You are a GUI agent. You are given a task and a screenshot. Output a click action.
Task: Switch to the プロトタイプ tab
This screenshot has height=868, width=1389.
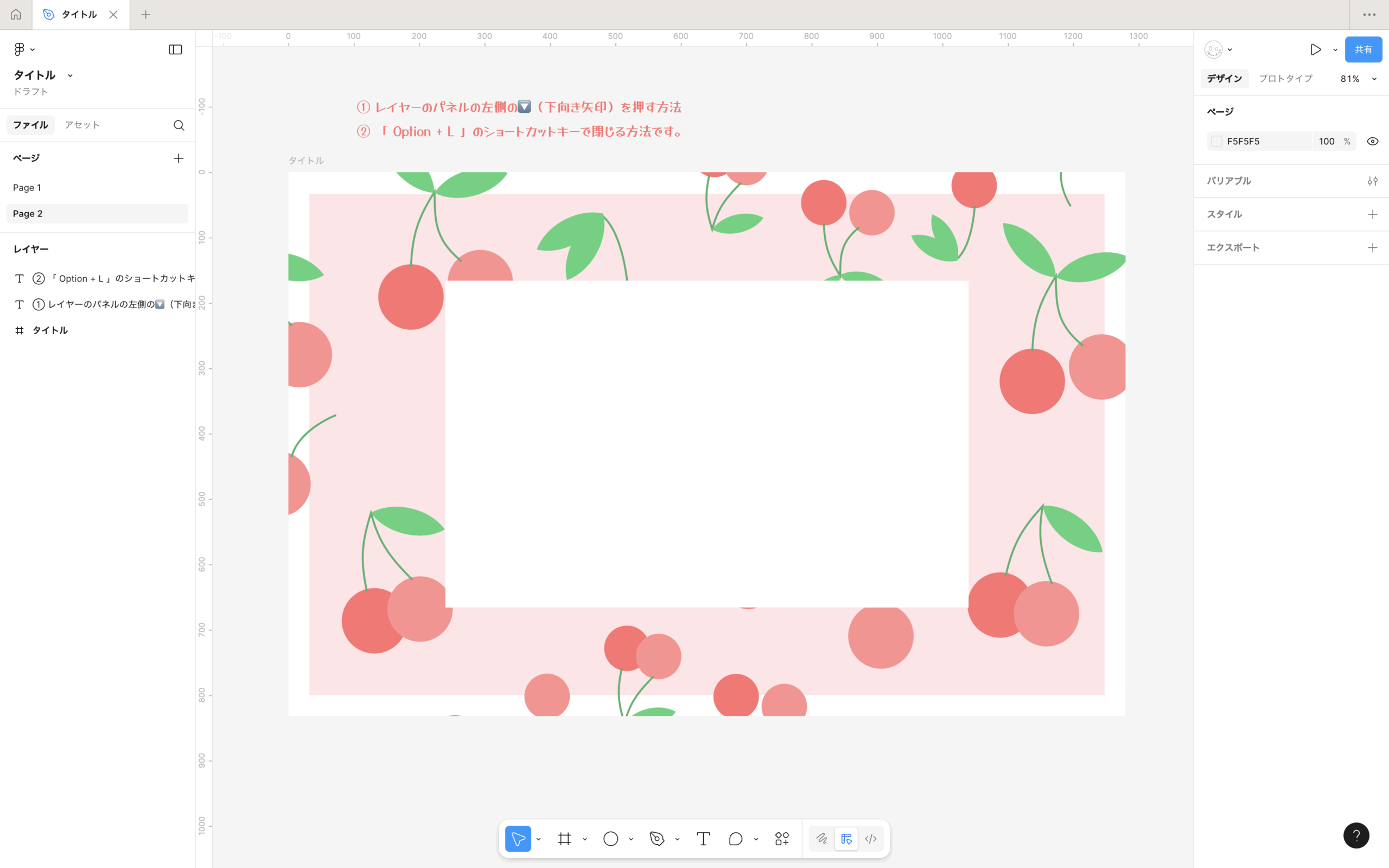coord(1285,79)
